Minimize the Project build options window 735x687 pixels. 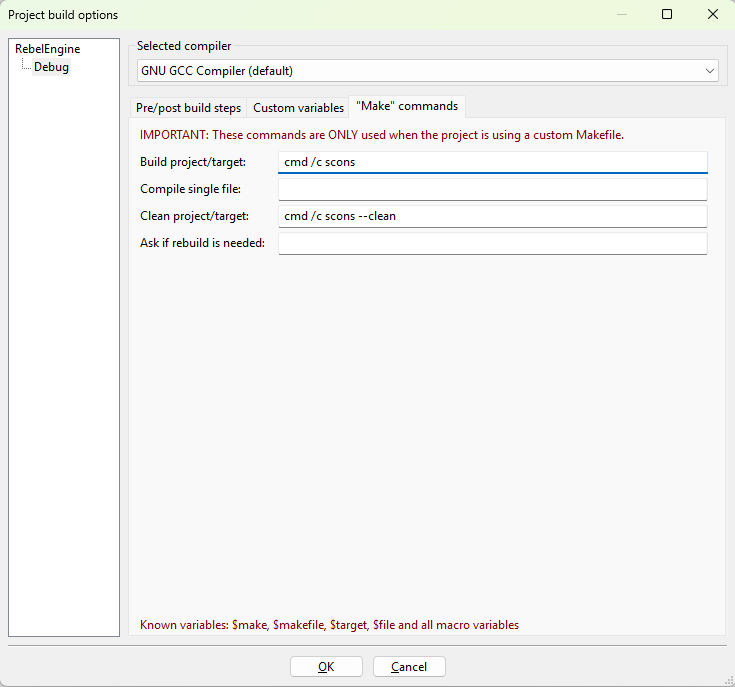coord(622,15)
